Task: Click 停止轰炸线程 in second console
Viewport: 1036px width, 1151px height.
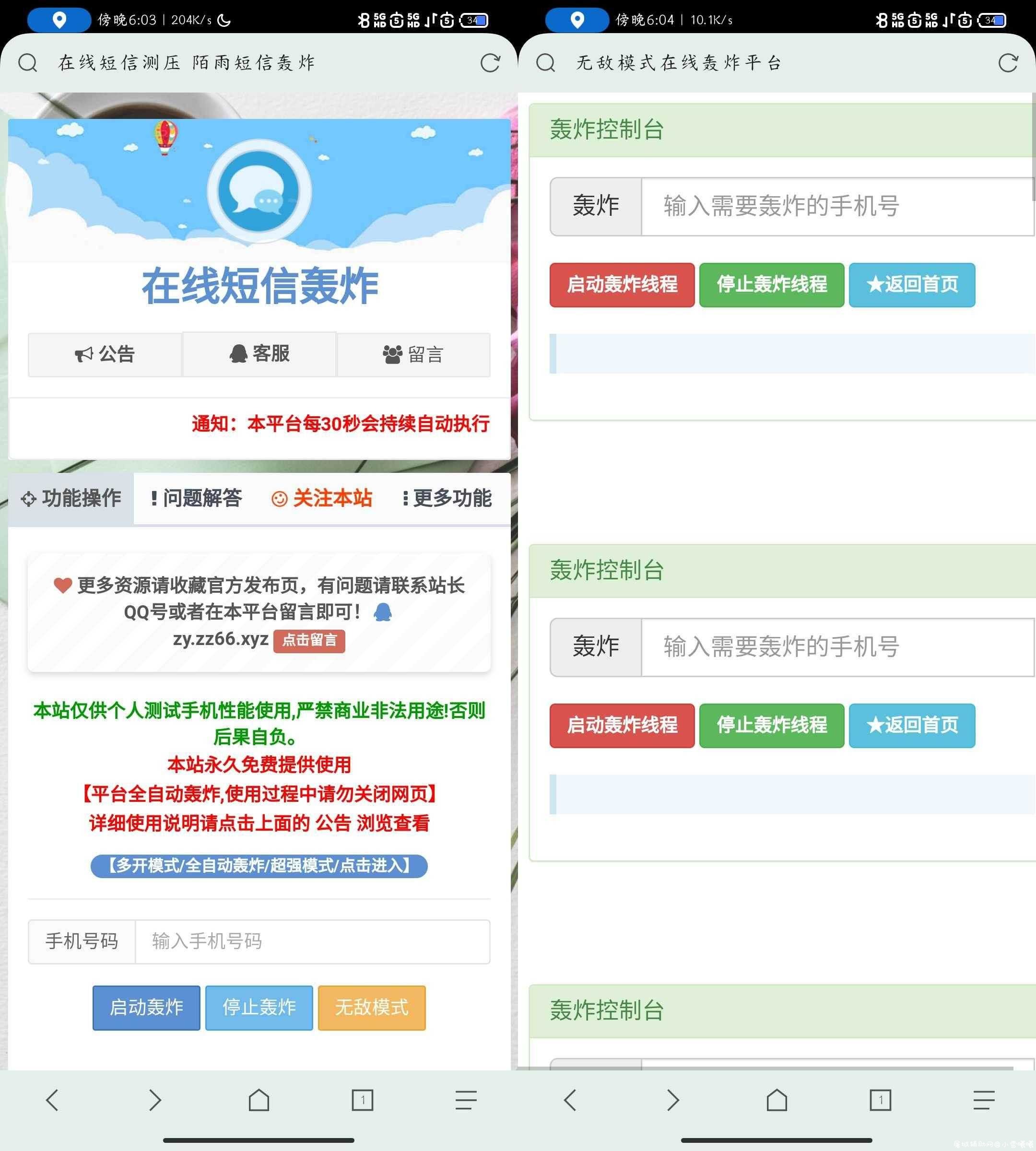Action: pos(772,726)
